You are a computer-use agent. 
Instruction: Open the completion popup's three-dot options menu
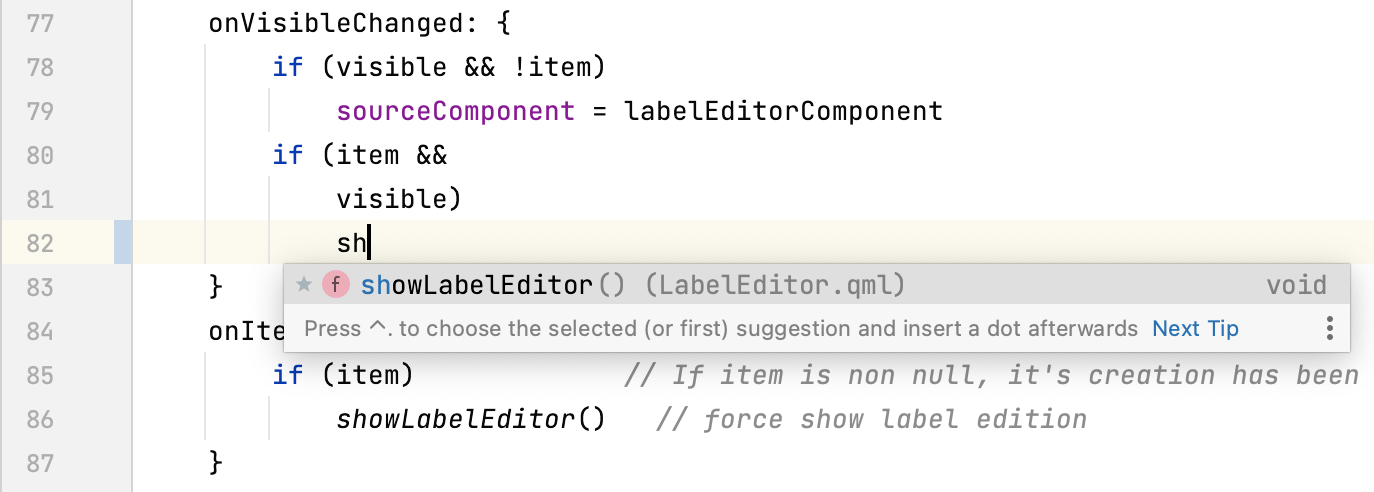pos(1329,328)
